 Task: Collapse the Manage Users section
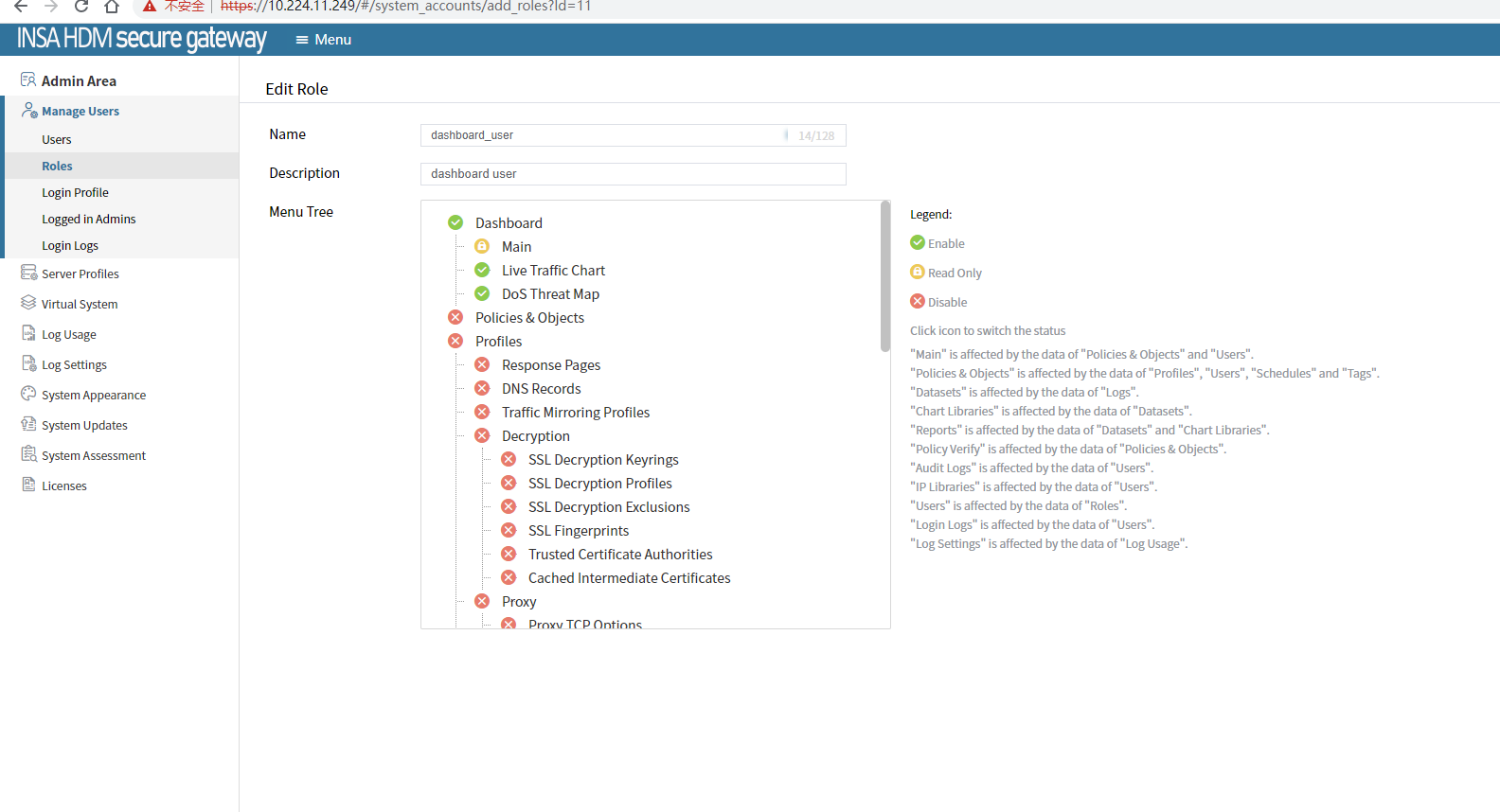tap(80, 111)
